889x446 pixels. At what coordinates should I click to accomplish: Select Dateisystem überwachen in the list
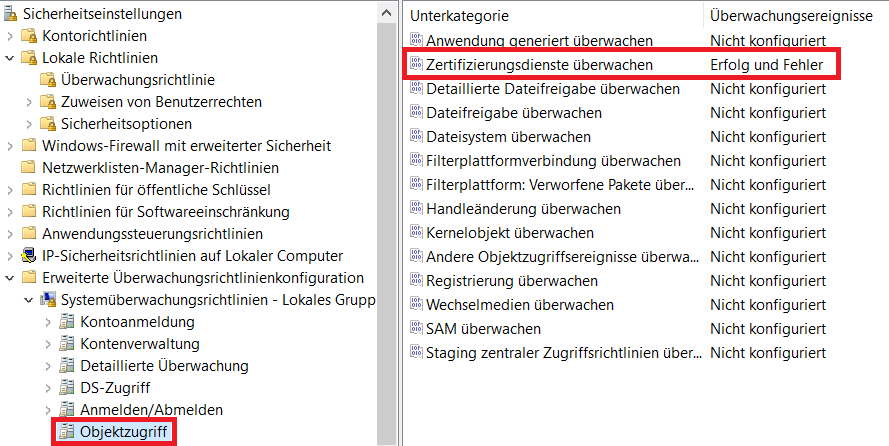(x=508, y=137)
